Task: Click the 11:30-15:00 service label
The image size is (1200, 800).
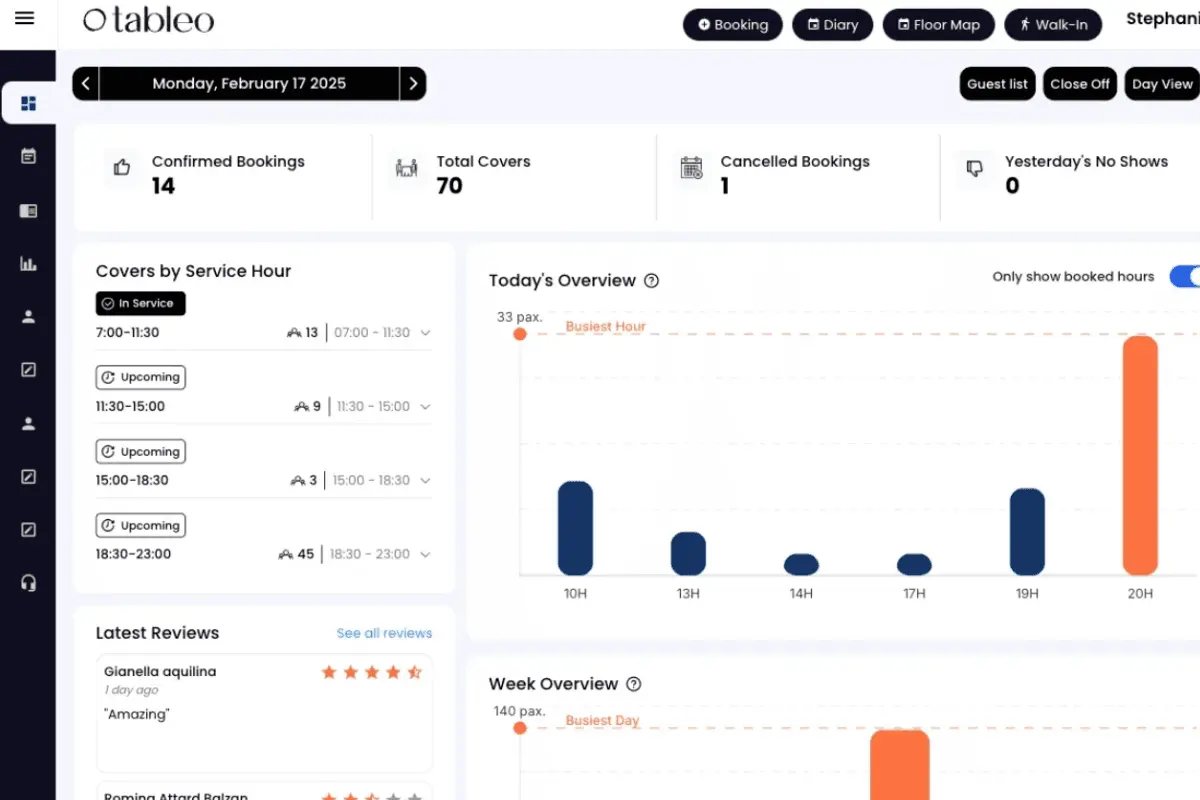Action: click(130, 407)
